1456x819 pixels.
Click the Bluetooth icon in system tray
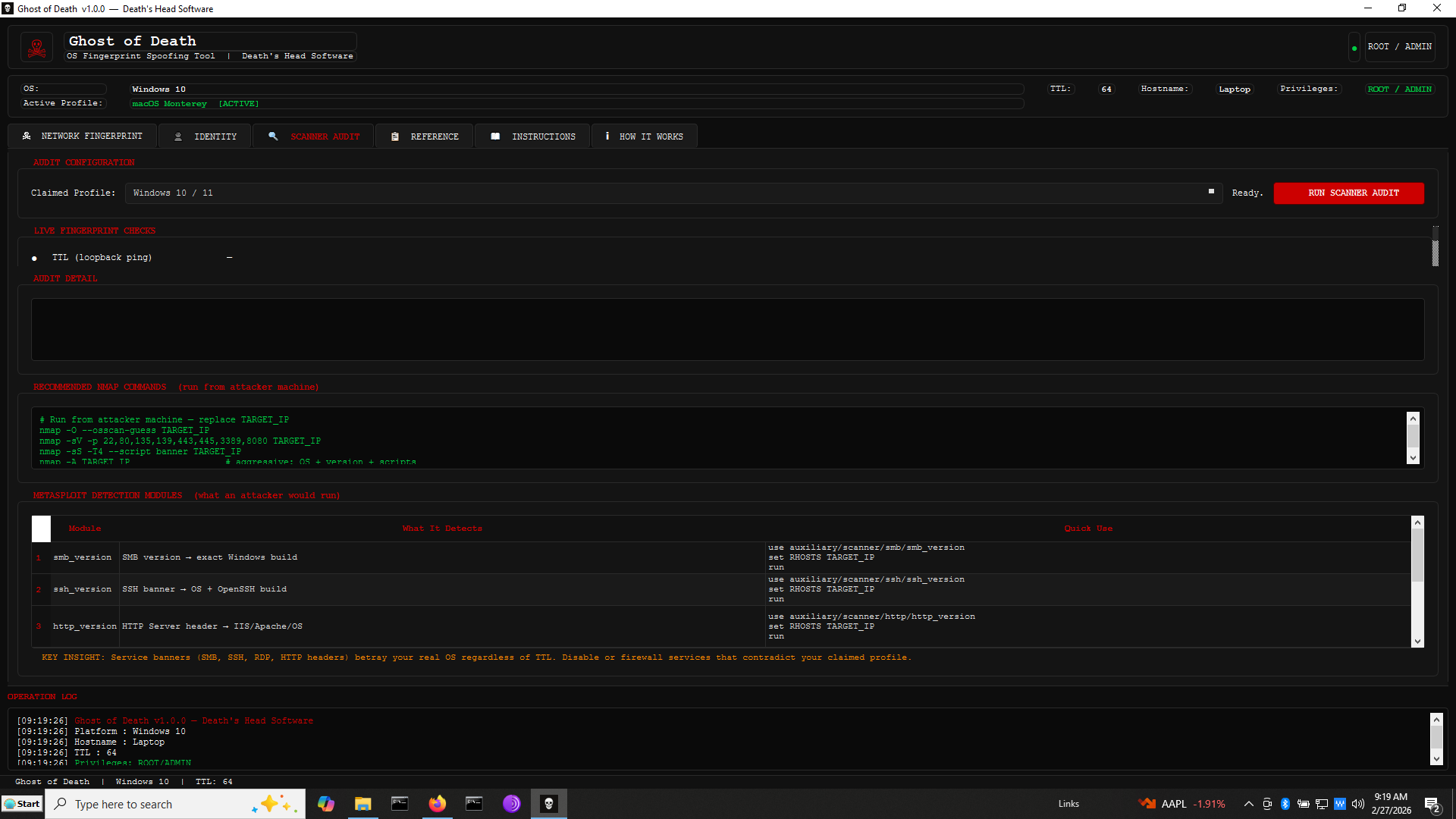[1285, 804]
